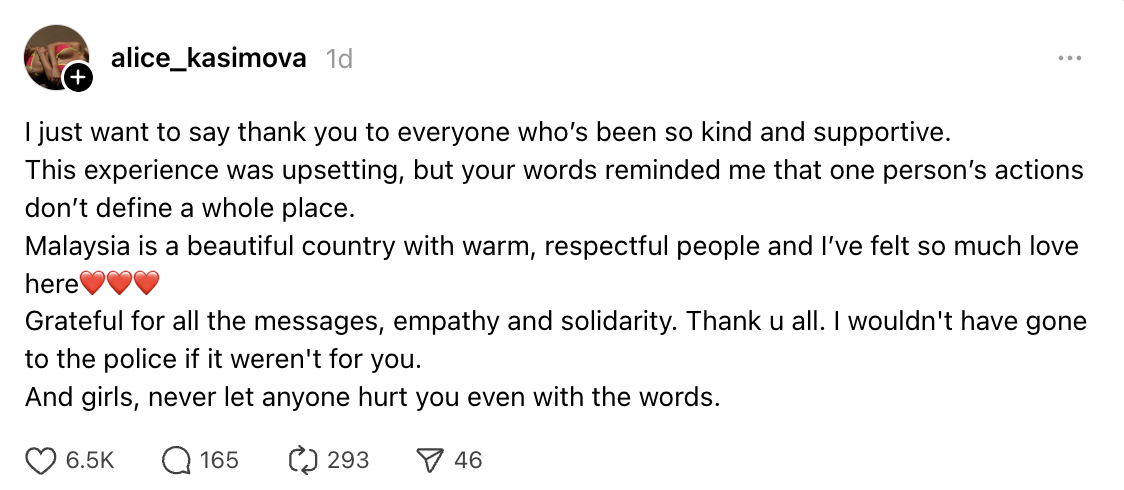Click the final line "And girls, never let anyone"
The height and width of the screenshot is (490, 1124).
pos(372,397)
